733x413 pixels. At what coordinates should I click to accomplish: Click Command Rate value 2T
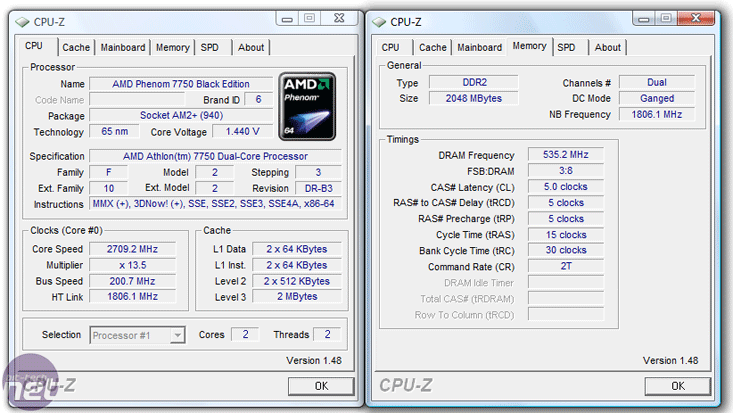click(566, 266)
